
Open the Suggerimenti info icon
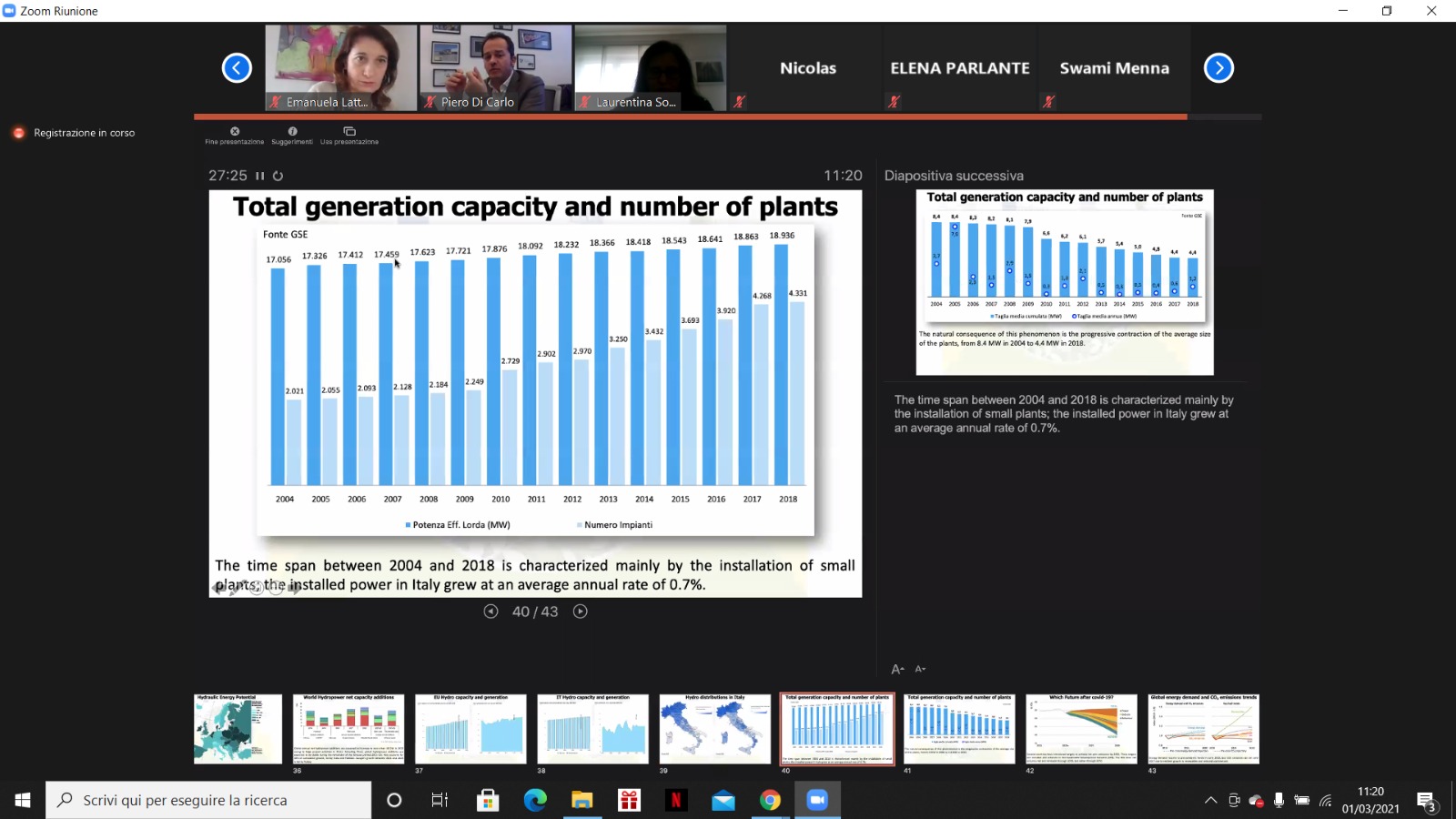click(x=292, y=132)
